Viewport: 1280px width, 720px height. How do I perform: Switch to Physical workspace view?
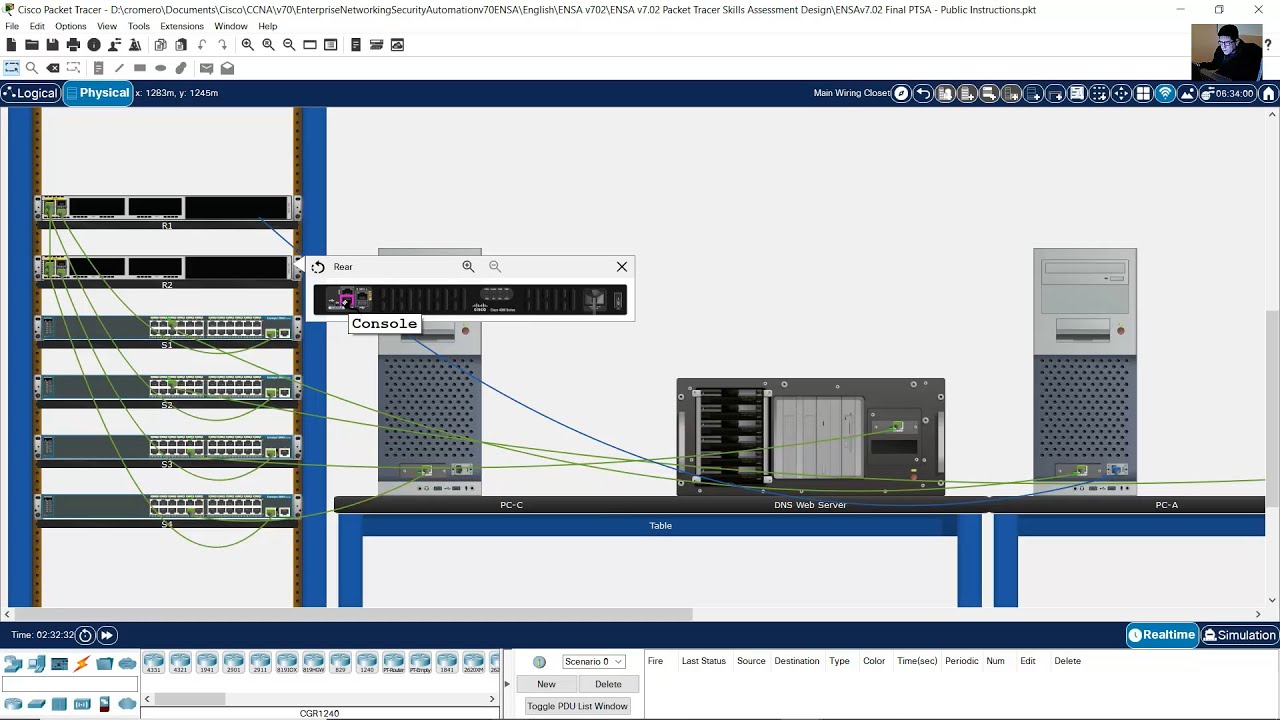pyautogui.click(x=98, y=93)
